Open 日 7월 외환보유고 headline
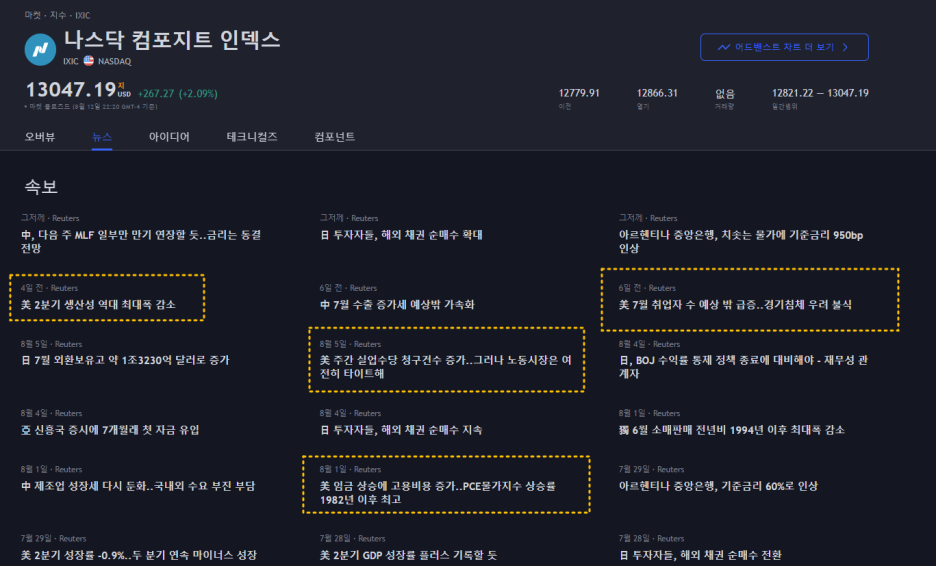The width and height of the screenshot is (936, 566). click(125, 360)
